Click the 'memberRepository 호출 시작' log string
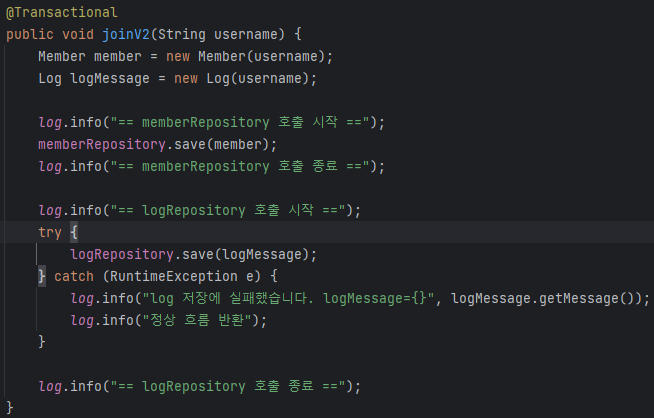The height and width of the screenshot is (418, 654). point(240,122)
